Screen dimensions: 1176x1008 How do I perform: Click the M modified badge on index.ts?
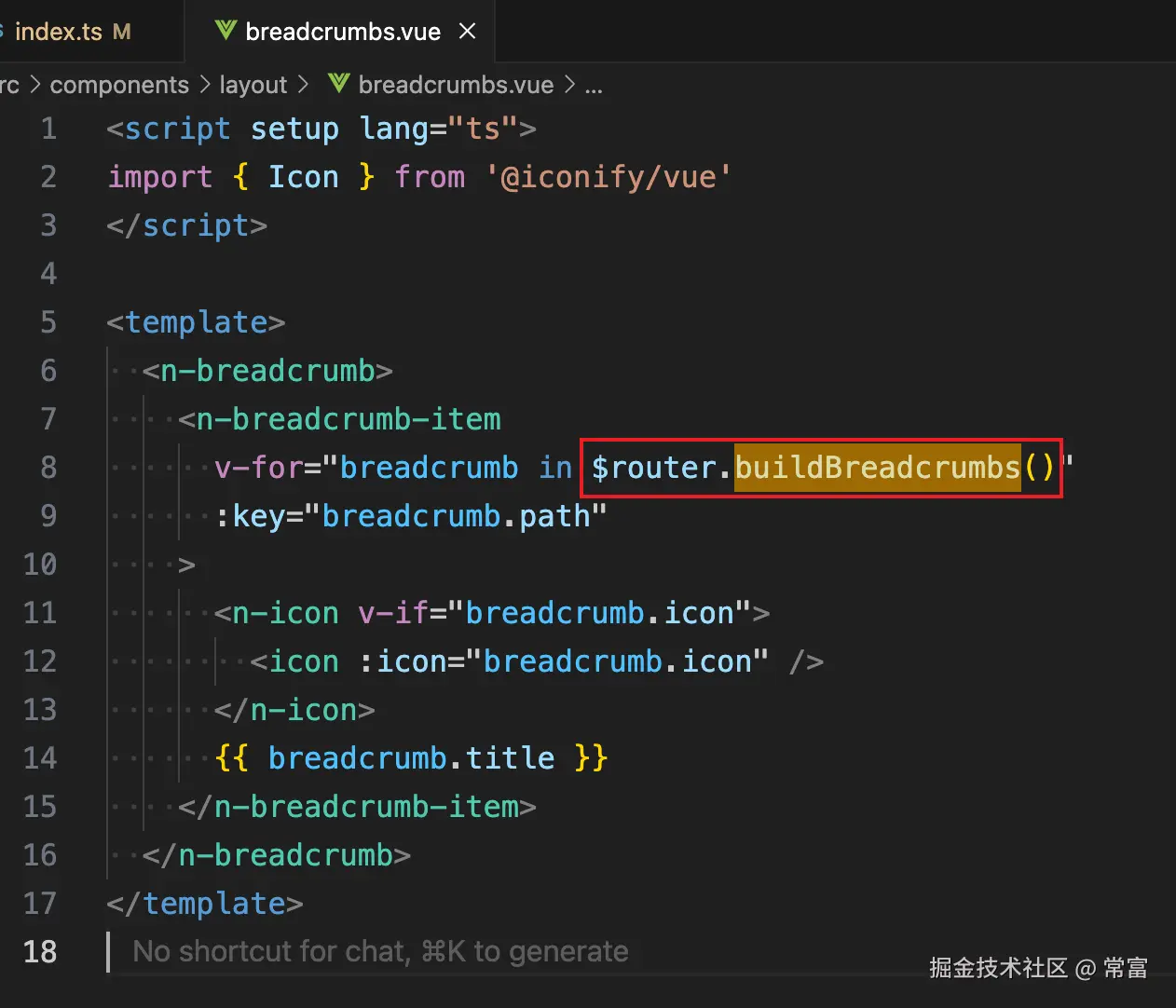[121, 32]
